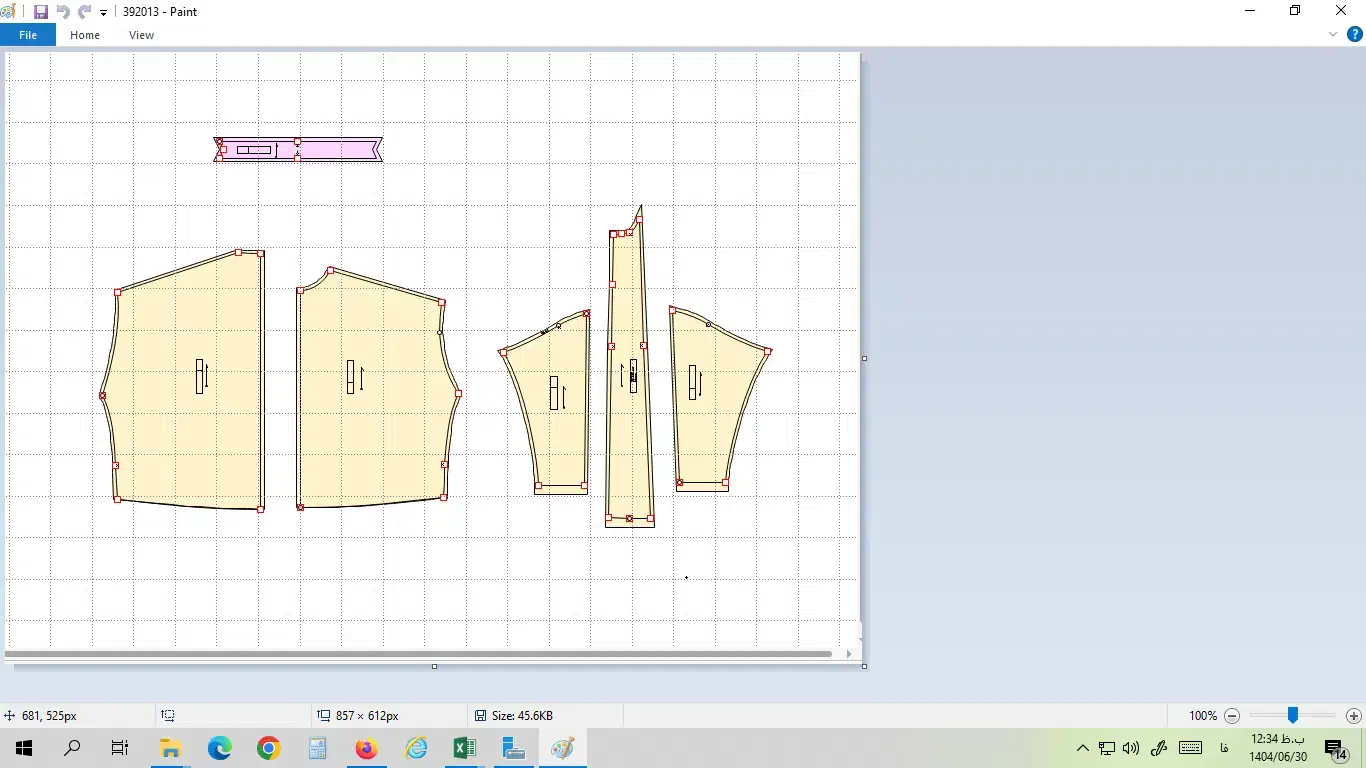Click the pink collar pattern piece on canvas
The width and height of the screenshot is (1366, 768).
pos(330,150)
